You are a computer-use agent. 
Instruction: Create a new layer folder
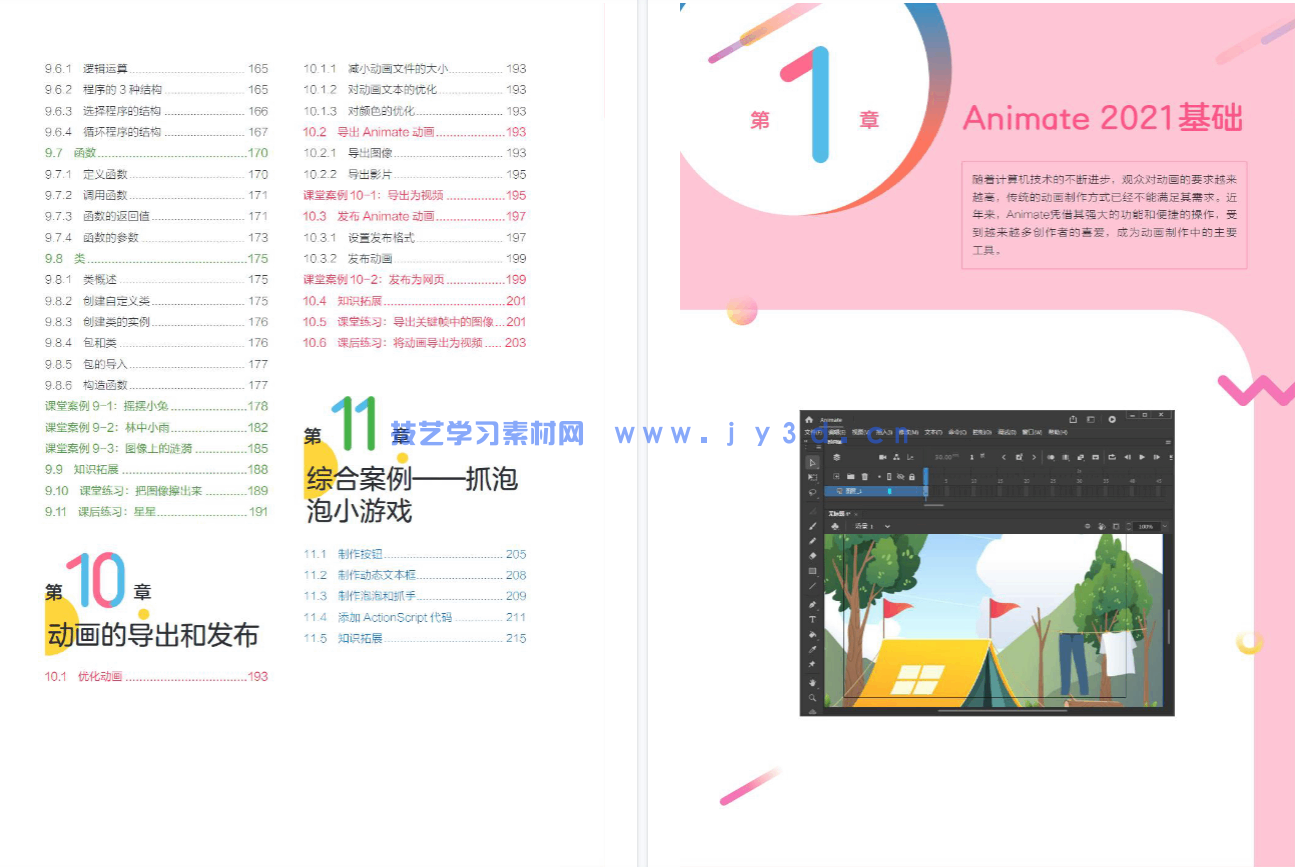(851, 476)
